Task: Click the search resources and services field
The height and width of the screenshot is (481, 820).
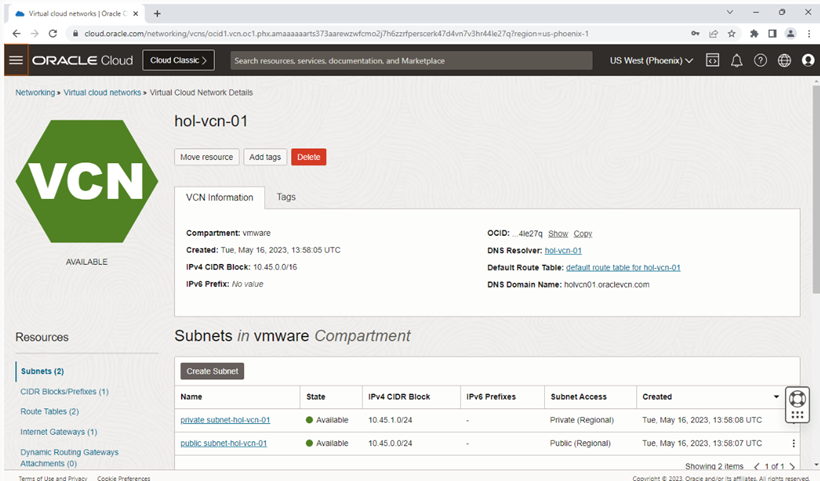Action: [x=411, y=61]
